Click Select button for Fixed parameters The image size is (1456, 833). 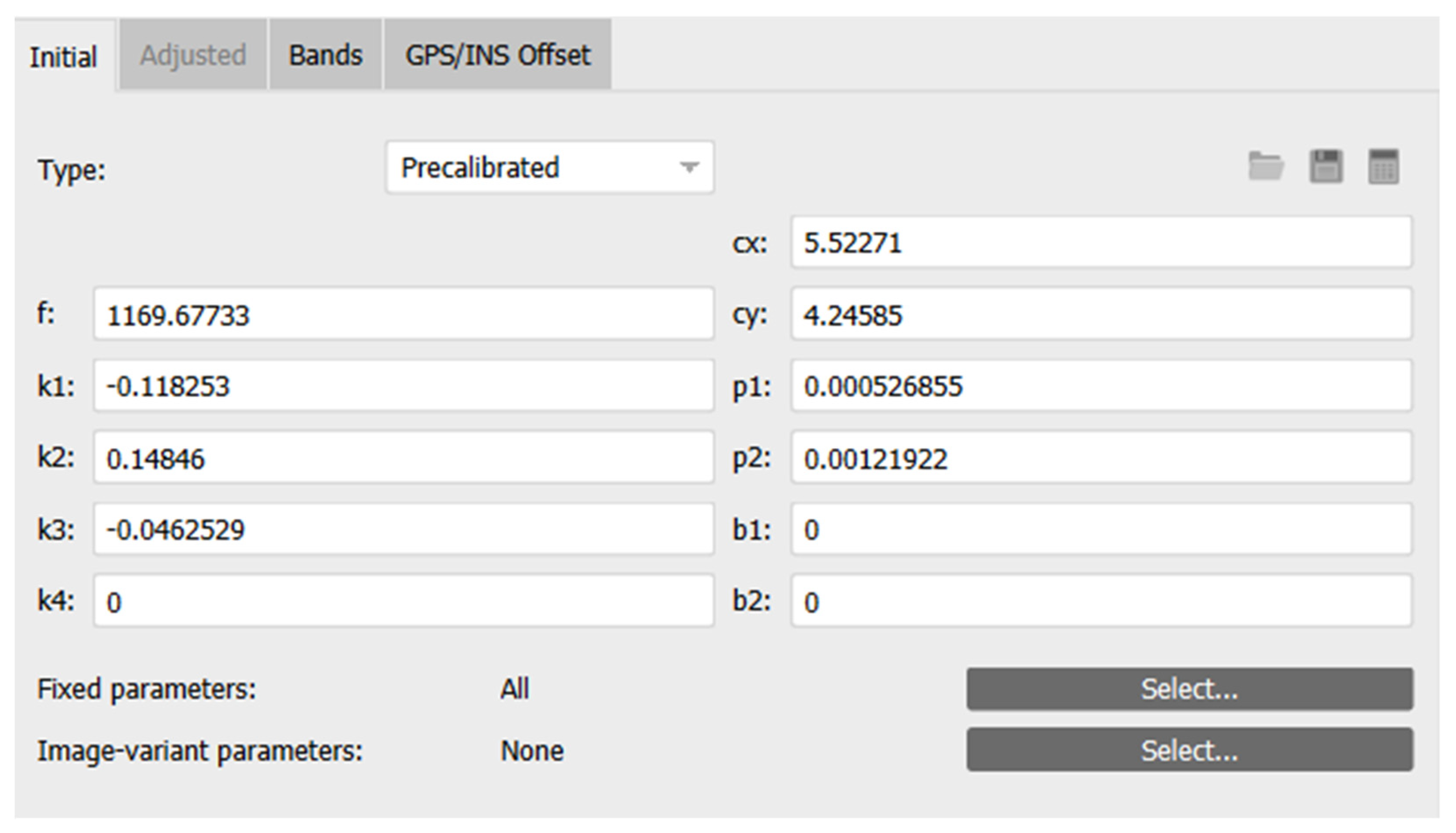pyautogui.click(x=1190, y=689)
